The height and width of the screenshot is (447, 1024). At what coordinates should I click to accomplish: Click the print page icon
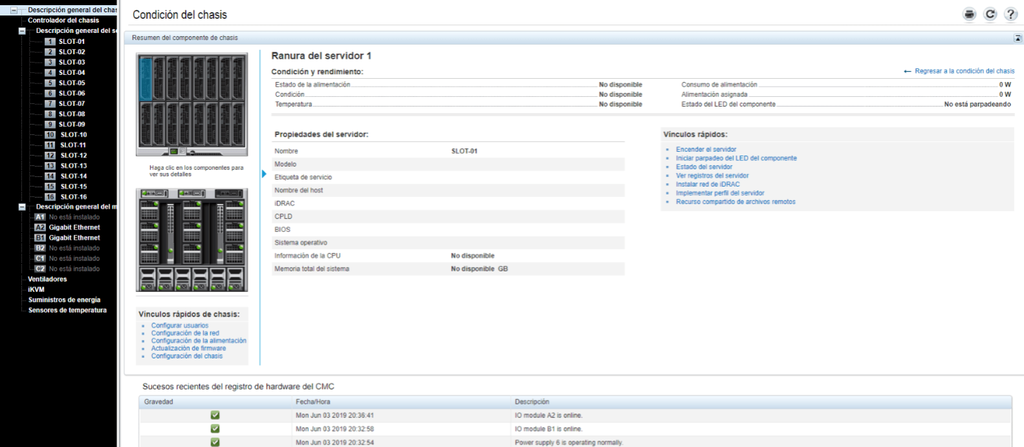(968, 14)
